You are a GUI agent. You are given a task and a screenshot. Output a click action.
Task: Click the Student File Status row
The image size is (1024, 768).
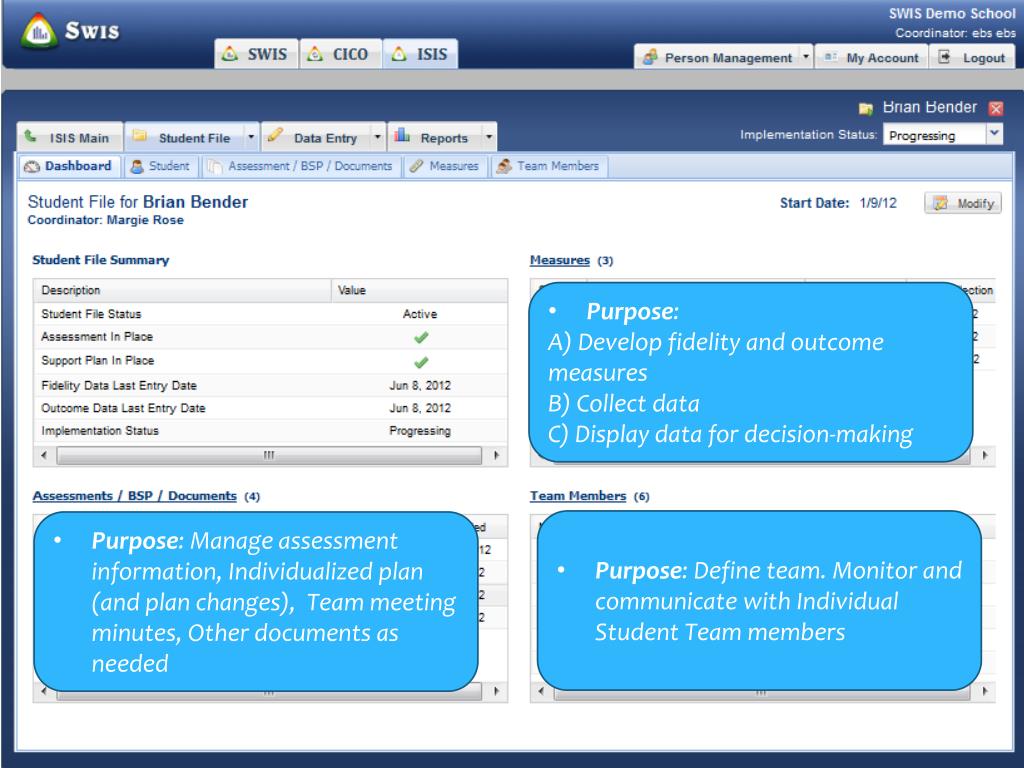tap(270, 313)
